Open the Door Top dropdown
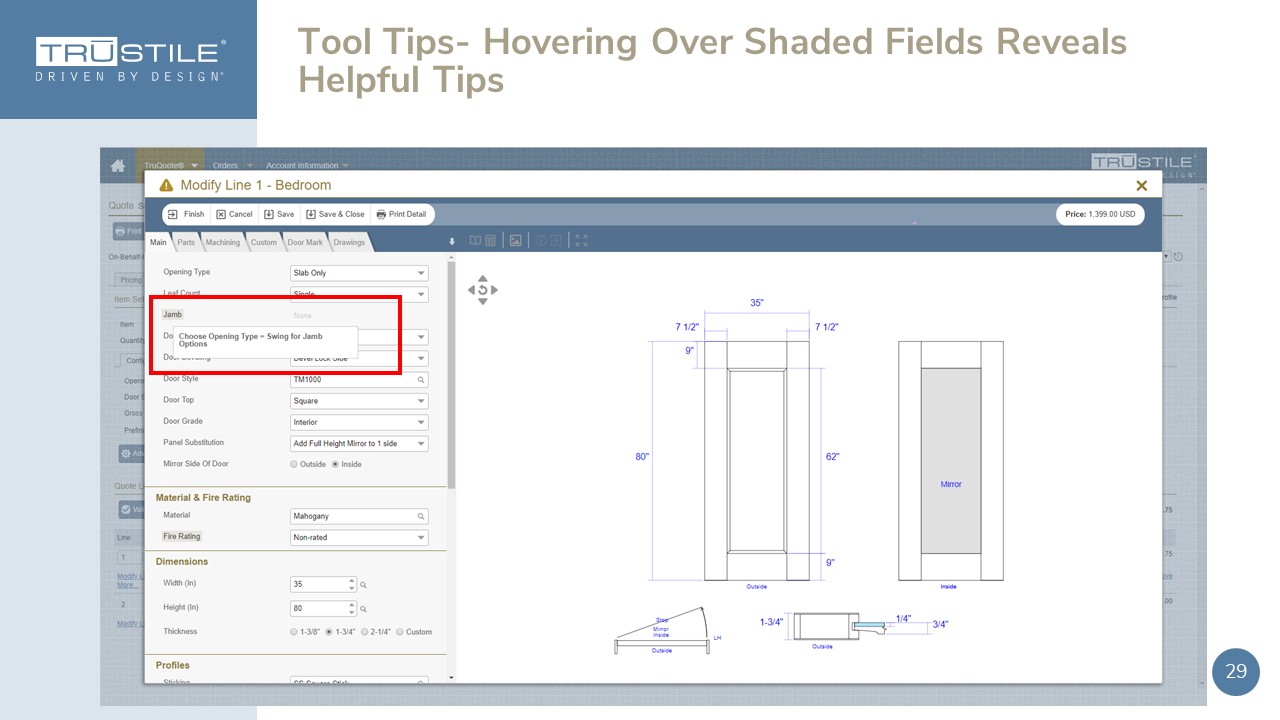Viewport: 1280px width, 720px height. point(359,401)
